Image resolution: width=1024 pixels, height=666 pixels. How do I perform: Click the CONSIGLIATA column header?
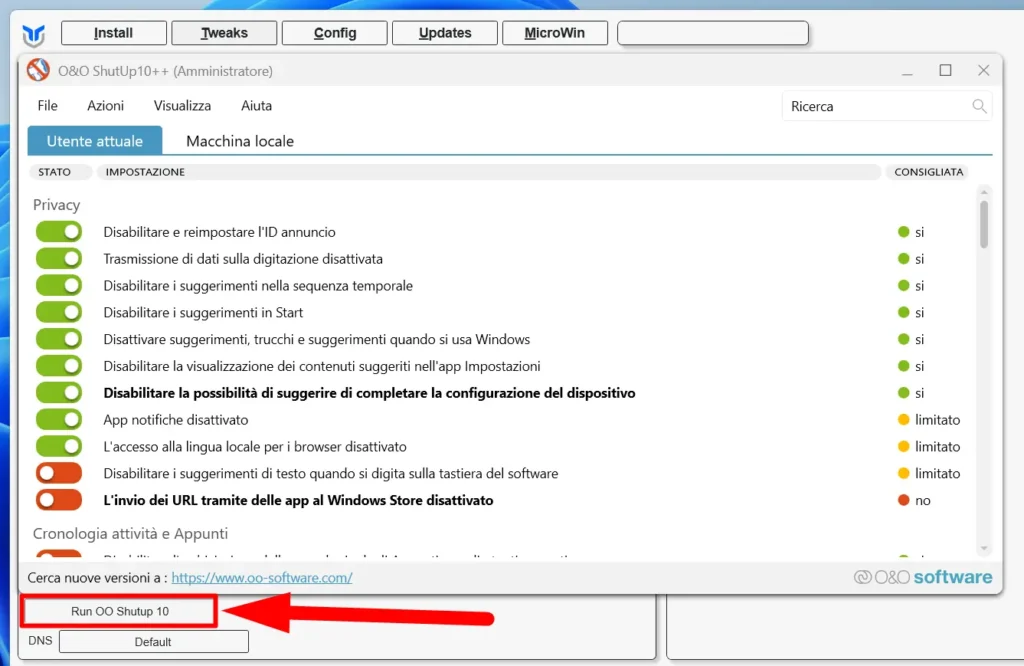pyautogui.click(x=929, y=172)
